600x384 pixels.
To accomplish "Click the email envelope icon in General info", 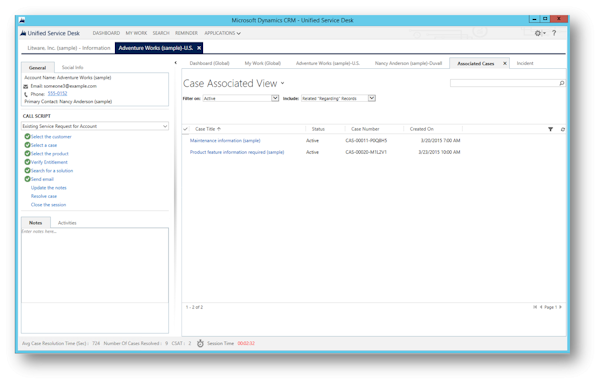I will 26,86.
